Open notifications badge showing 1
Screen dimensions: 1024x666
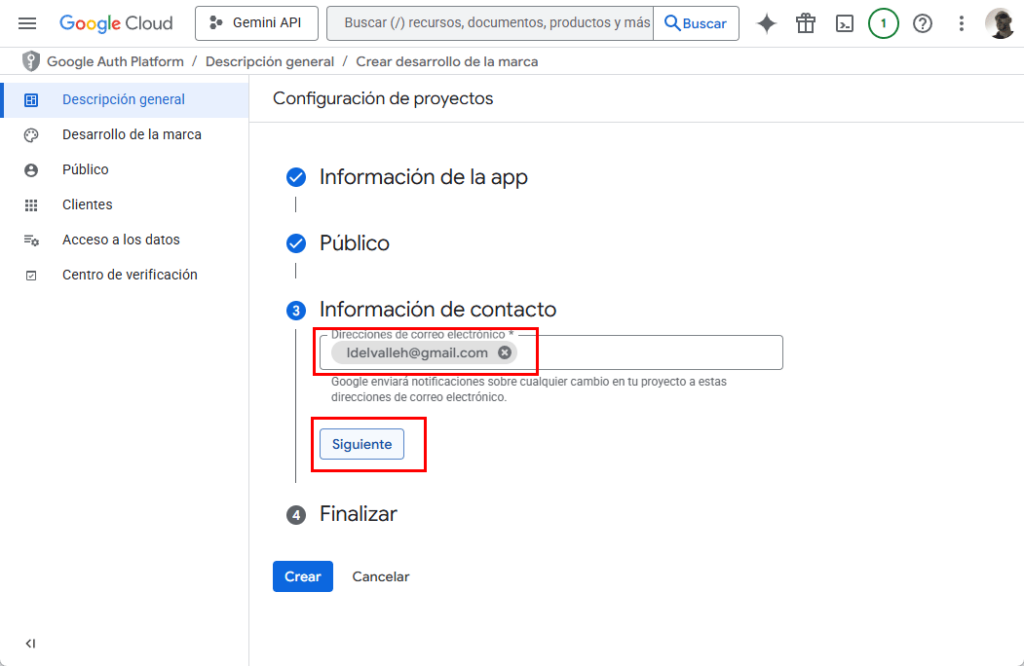(883, 23)
